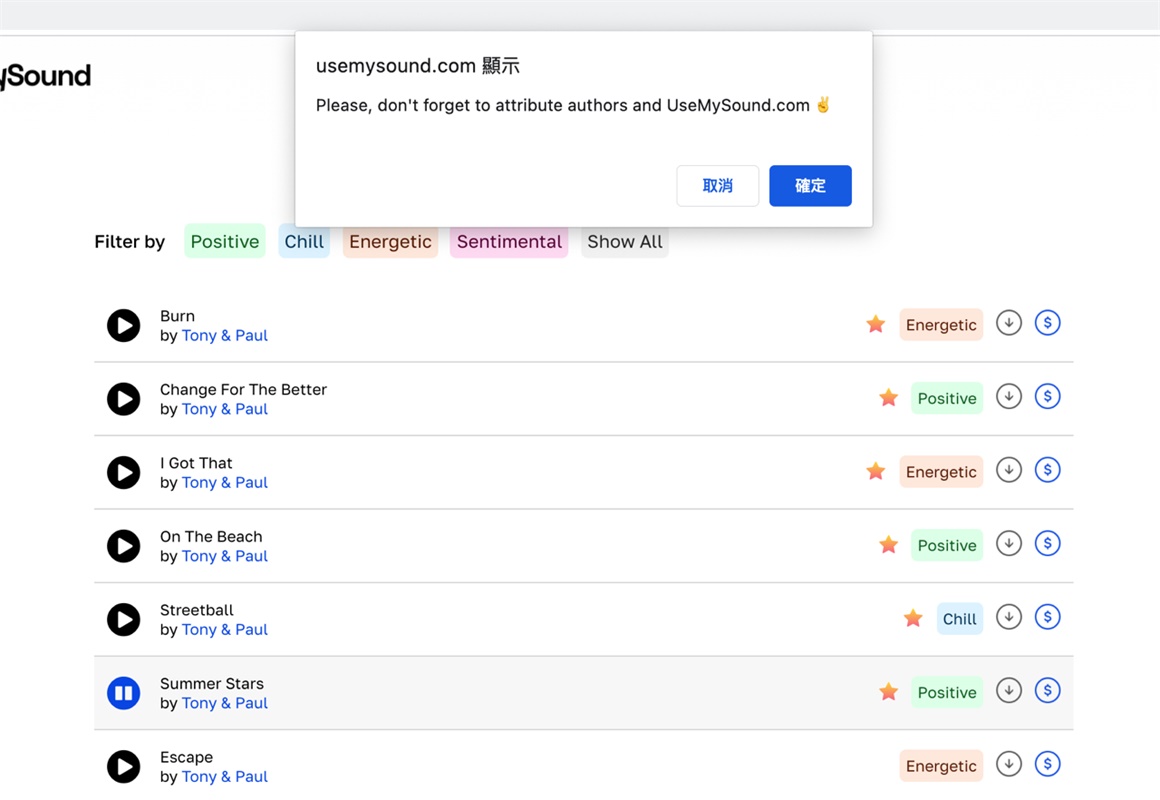1160x800 pixels.
Task: Select the Energetic filter tag
Action: click(x=390, y=241)
